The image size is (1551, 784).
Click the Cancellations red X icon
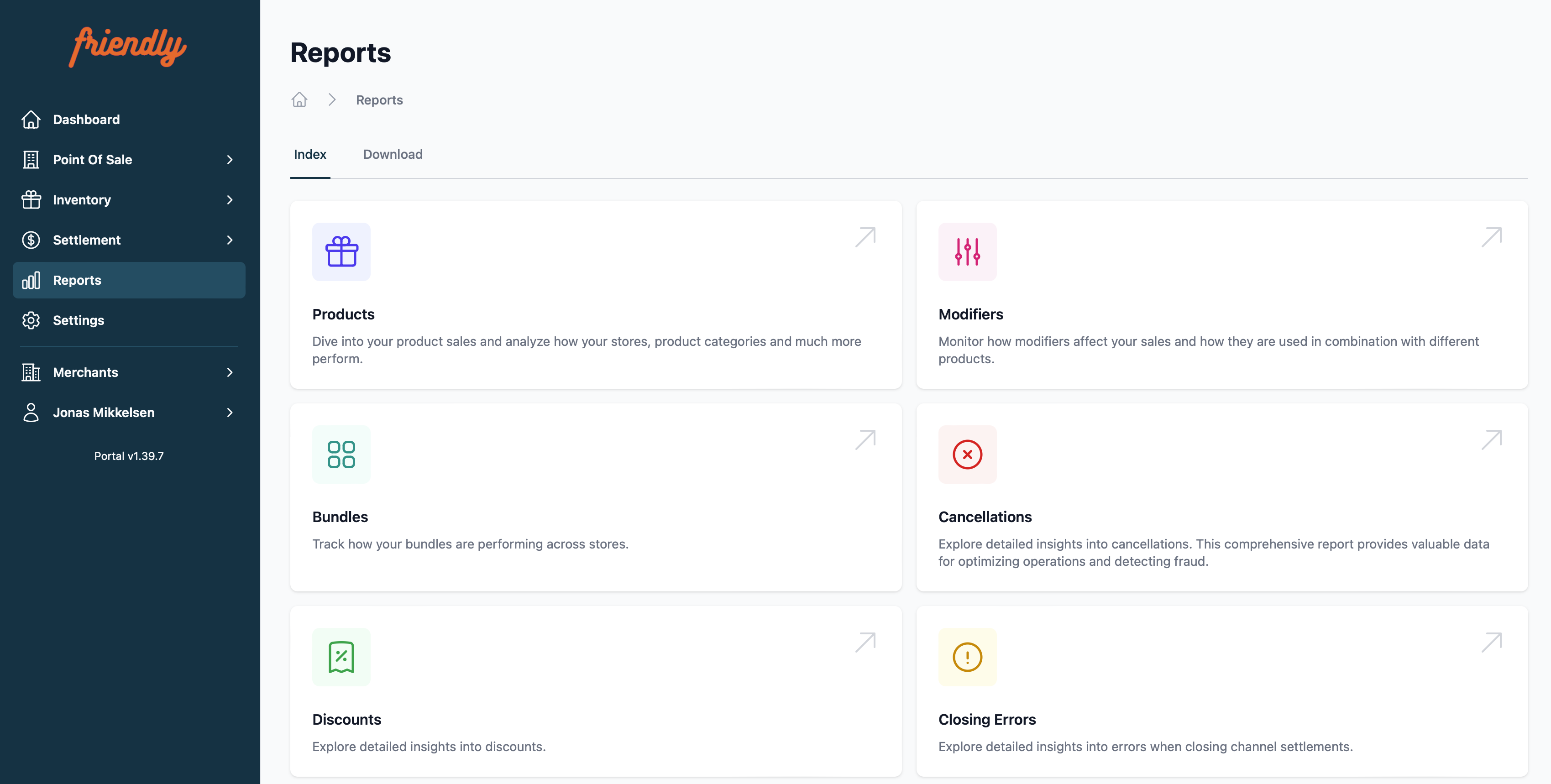coord(967,455)
